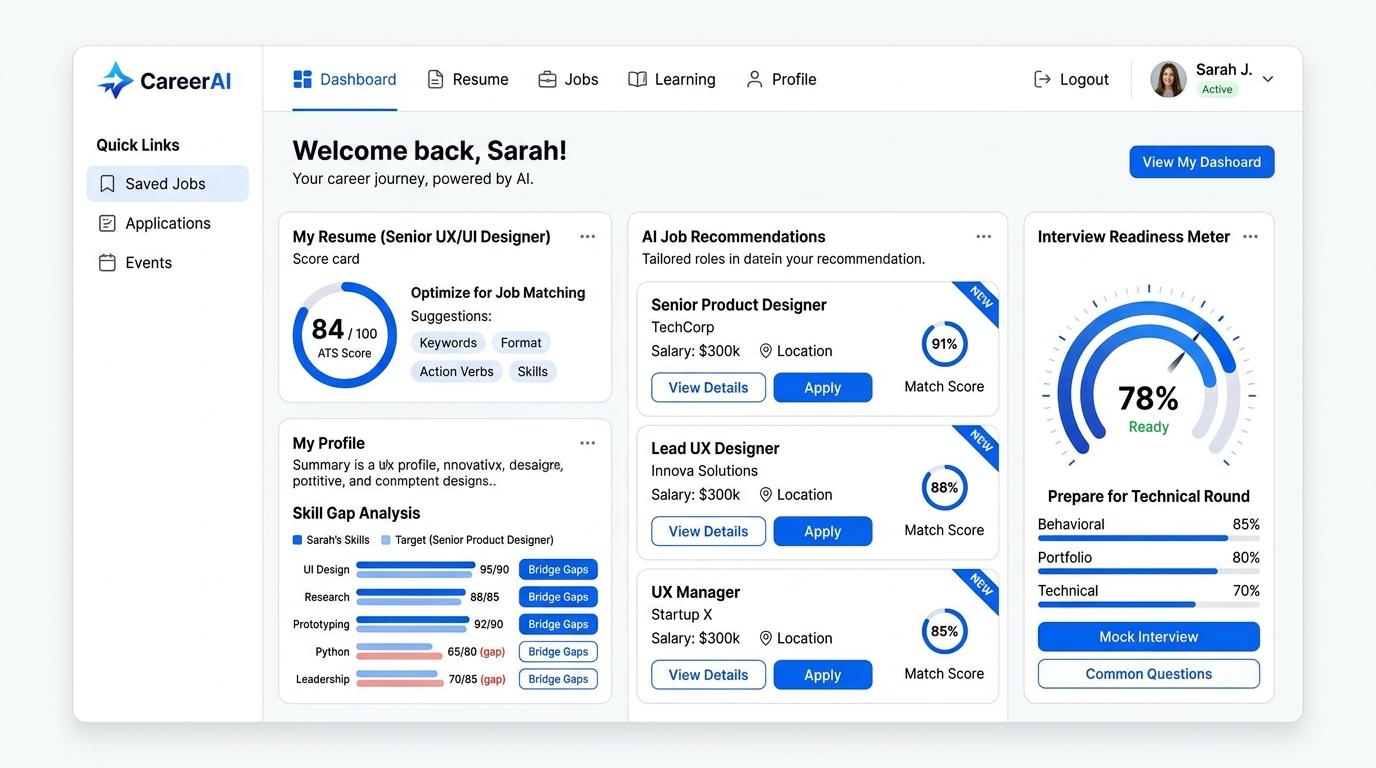The height and width of the screenshot is (768, 1376).
Task: Click the CareerAI star logo
Action: [x=115, y=80]
